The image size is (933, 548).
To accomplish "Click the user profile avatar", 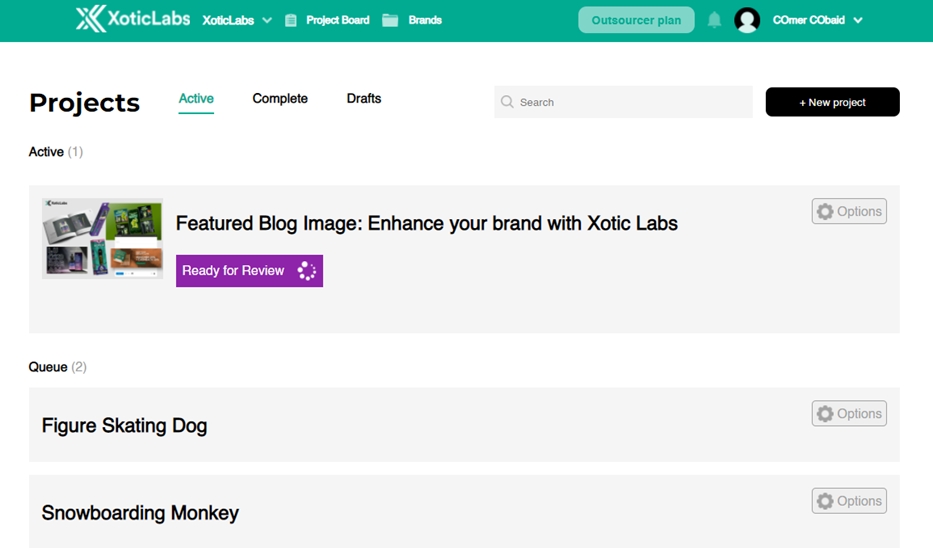I will (747, 20).
